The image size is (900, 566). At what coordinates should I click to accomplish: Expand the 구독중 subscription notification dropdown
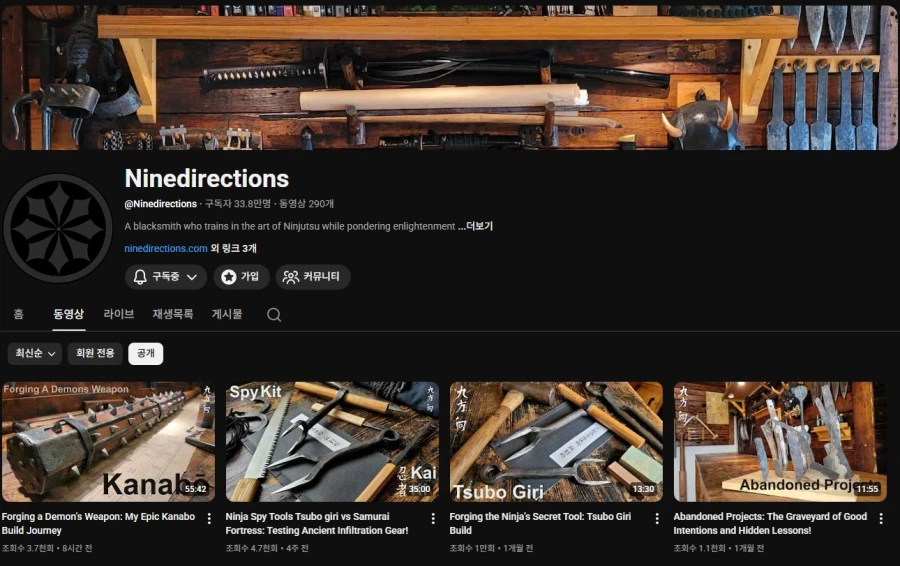pyautogui.click(x=166, y=277)
